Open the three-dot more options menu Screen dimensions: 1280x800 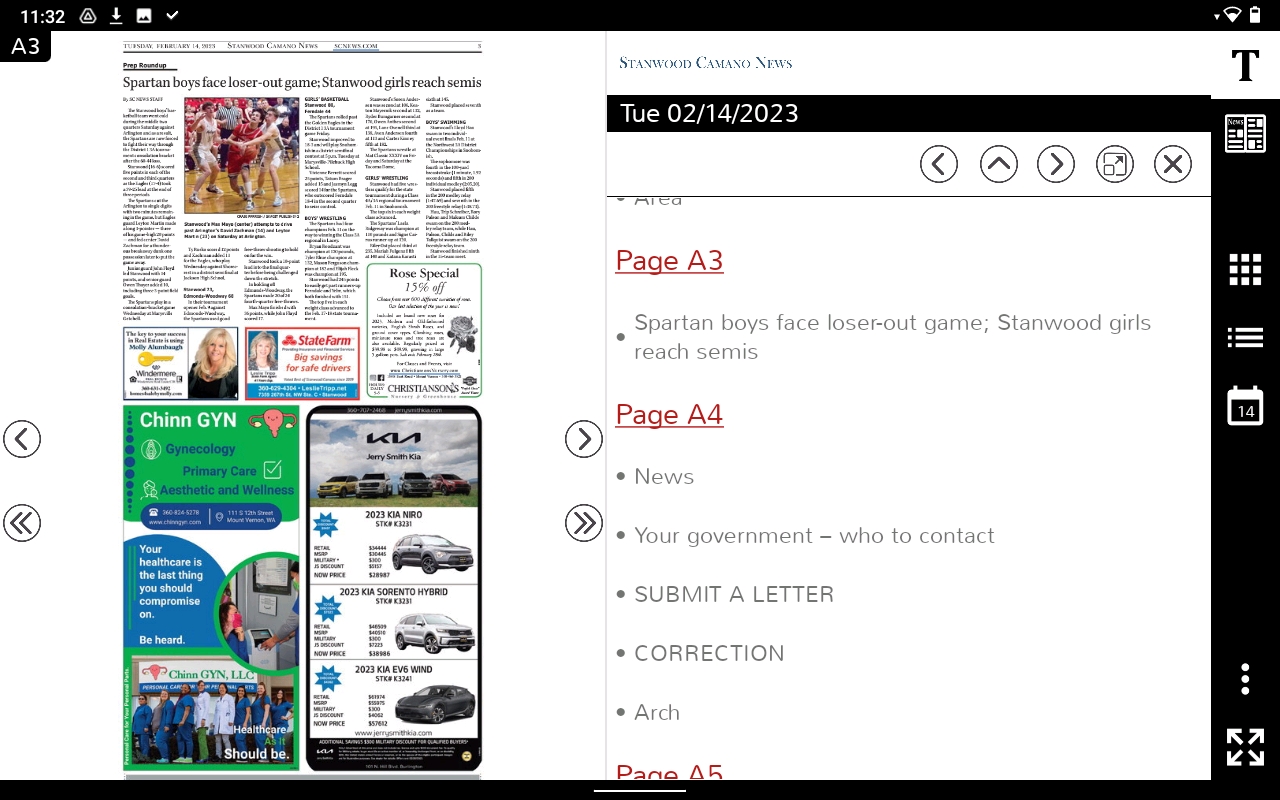pos(1245,678)
